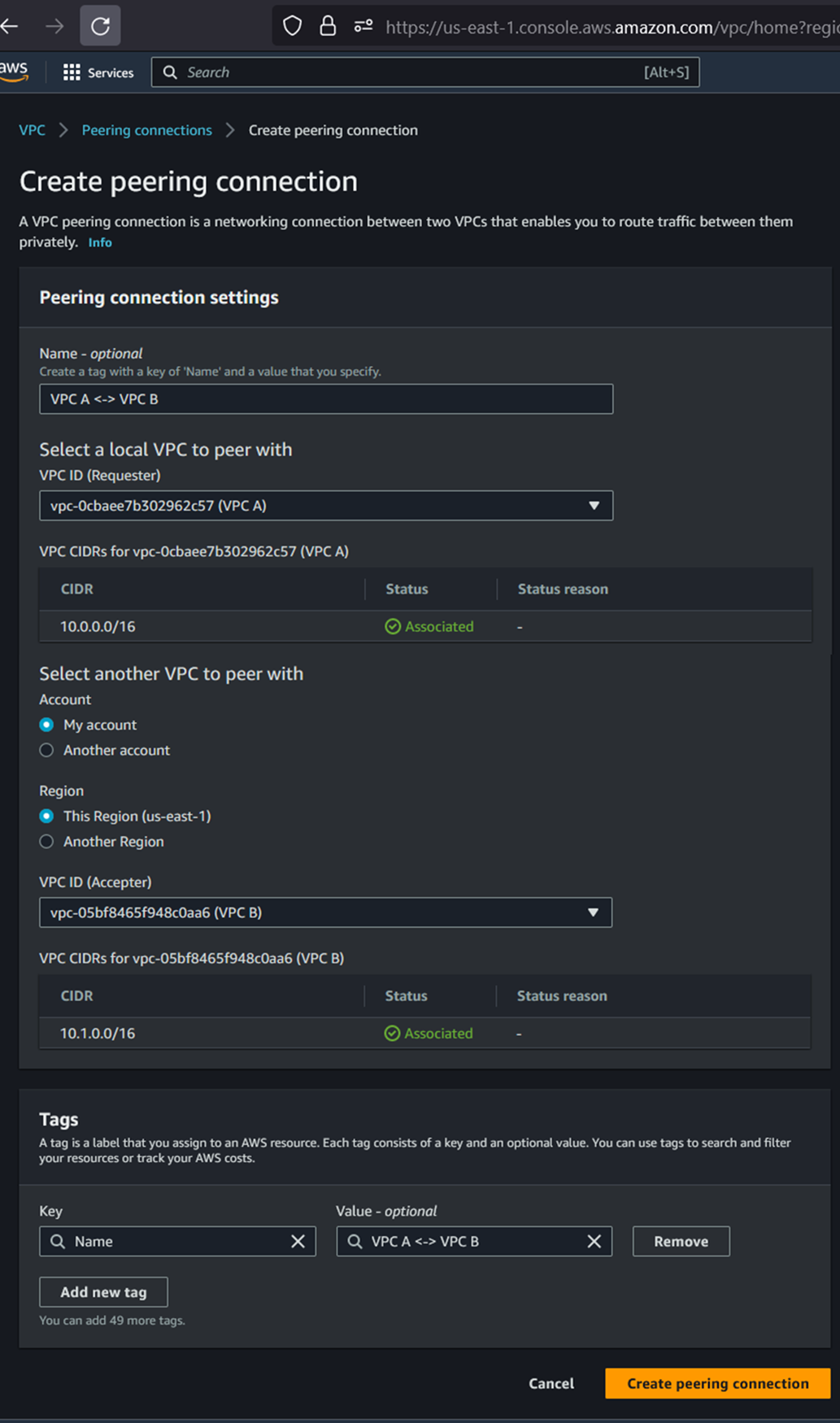This screenshot has width=840, height=1423.
Task: Click the shield tracking protection icon
Action: pyautogui.click(x=292, y=26)
